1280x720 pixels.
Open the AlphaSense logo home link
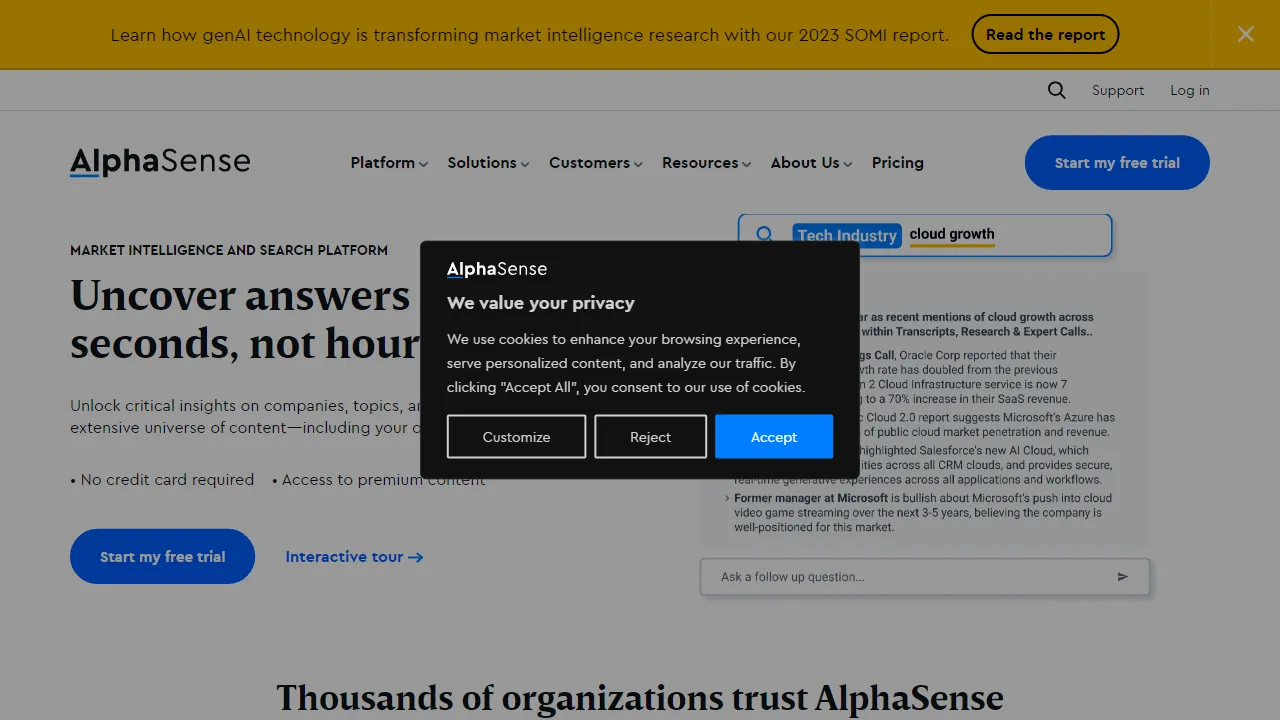pyautogui.click(x=160, y=162)
